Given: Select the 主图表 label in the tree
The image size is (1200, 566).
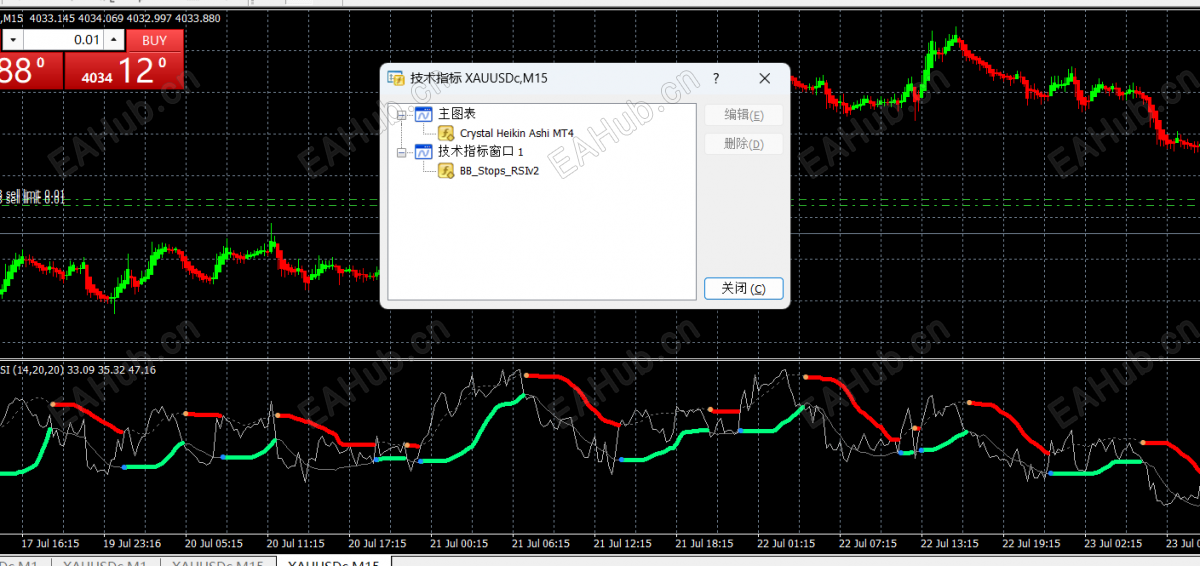Looking at the screenshot, I should 457,114.
